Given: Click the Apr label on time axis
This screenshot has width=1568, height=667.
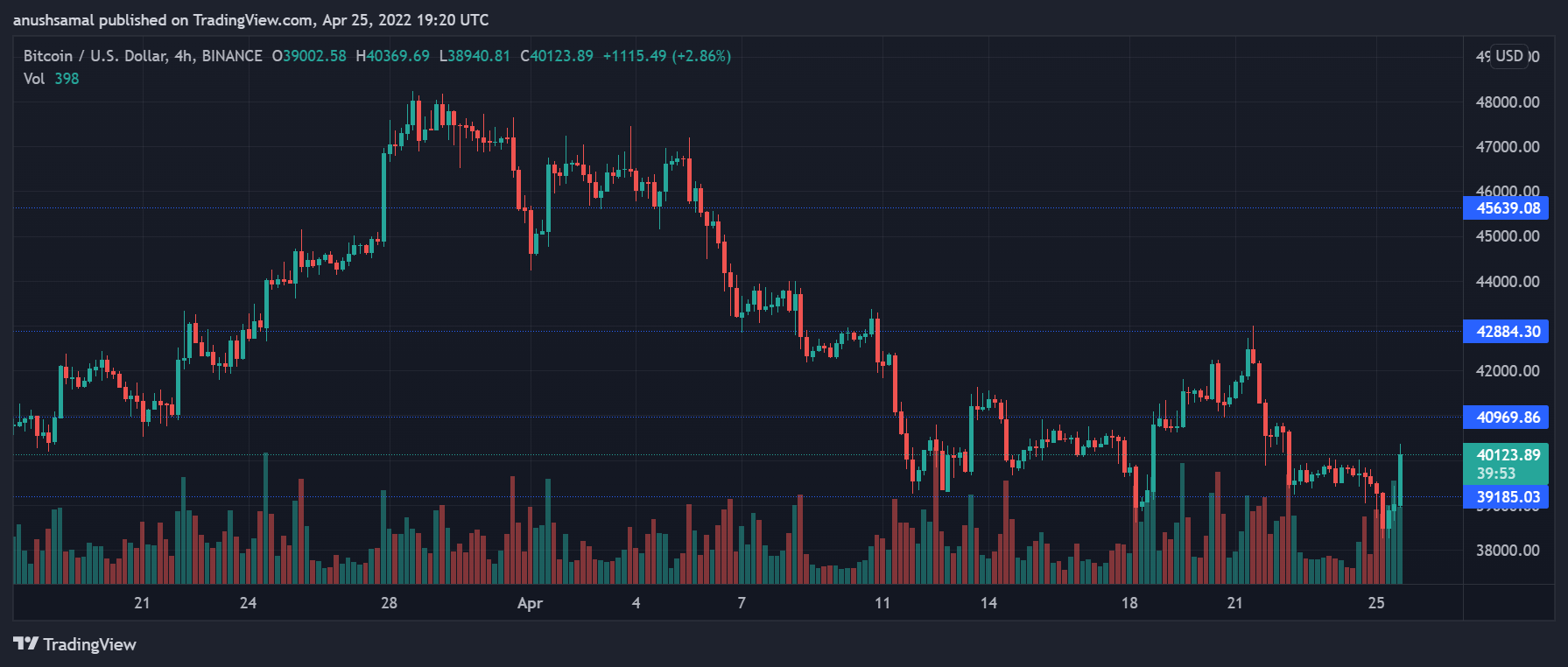Looking at the screenshot, I should 531,603.
